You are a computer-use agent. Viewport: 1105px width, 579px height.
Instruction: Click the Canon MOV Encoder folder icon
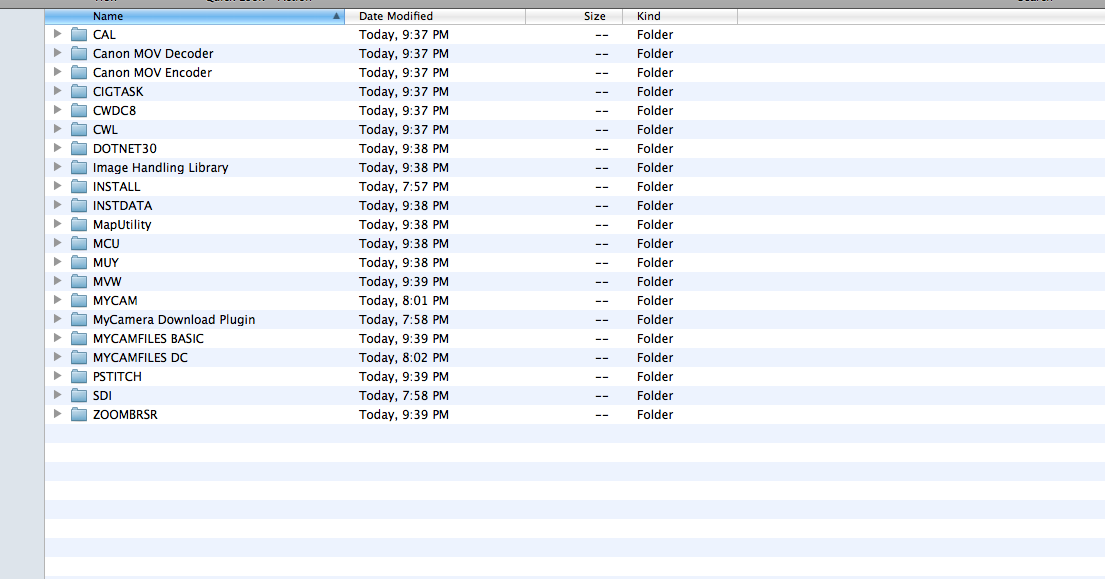79,73
